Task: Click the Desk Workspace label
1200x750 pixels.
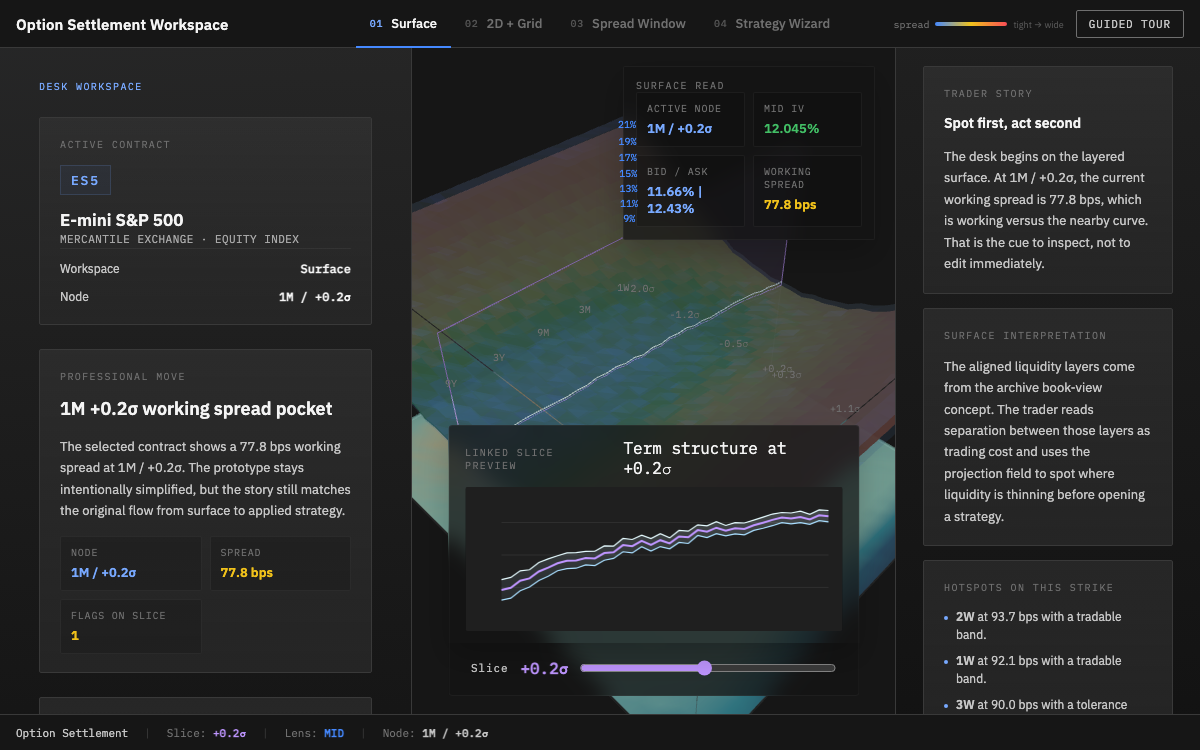Action: pyautogui.click(x=90, y=87)
